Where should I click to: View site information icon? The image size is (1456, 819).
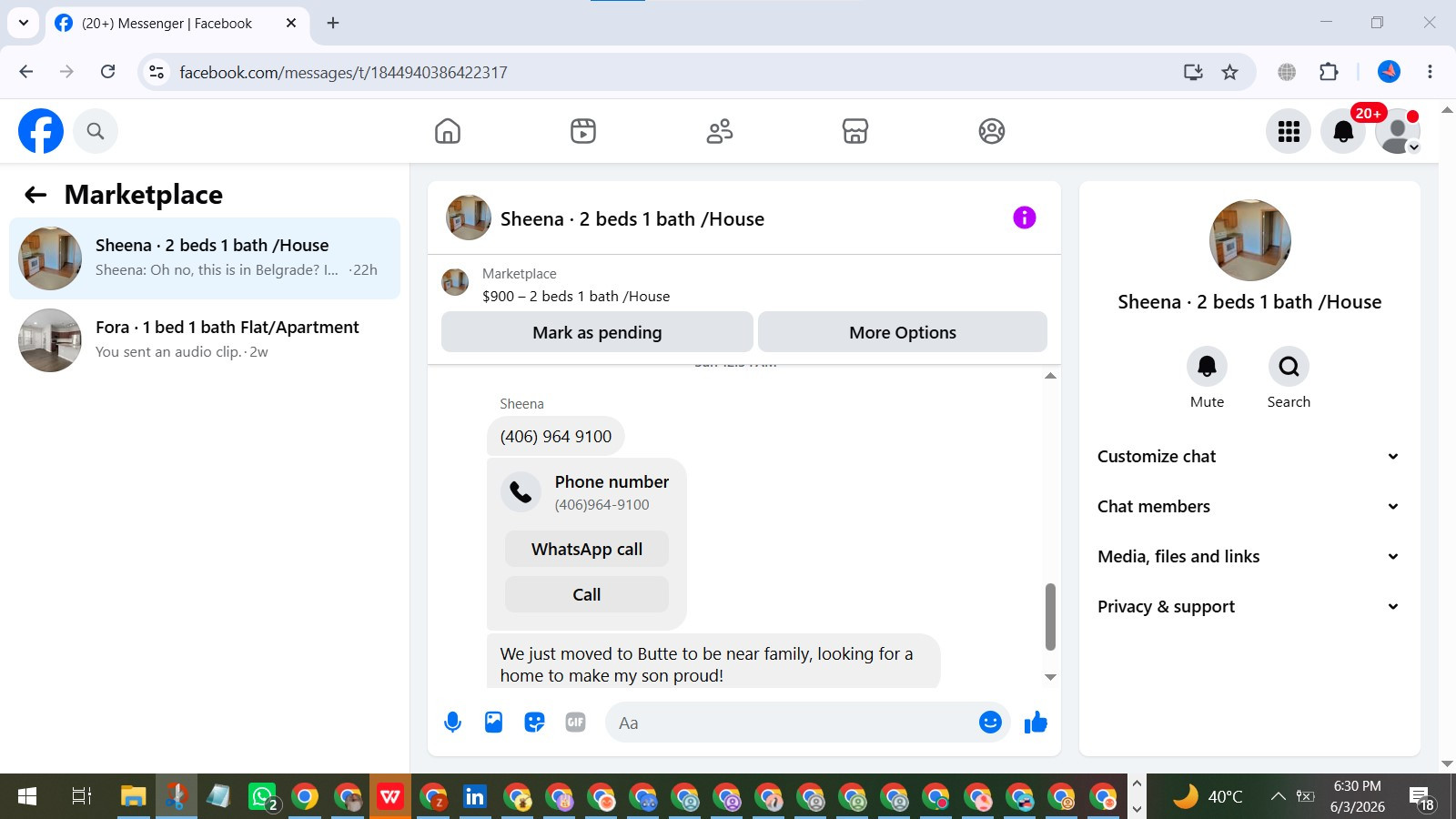click(157, 72)
